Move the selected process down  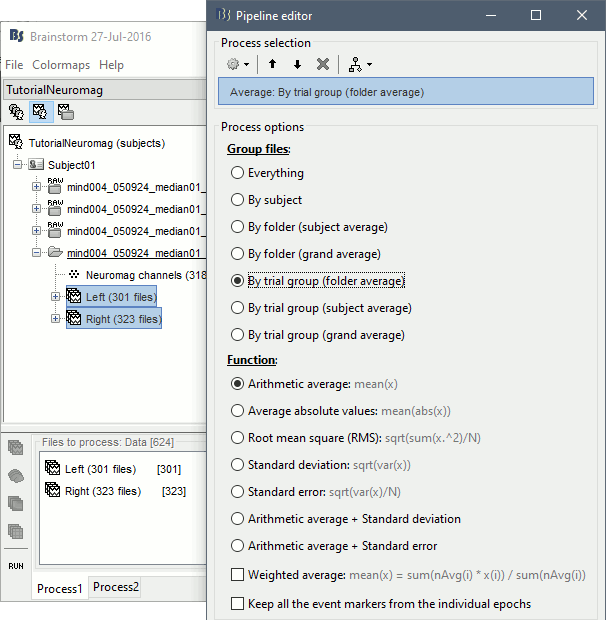coord(297,64)
